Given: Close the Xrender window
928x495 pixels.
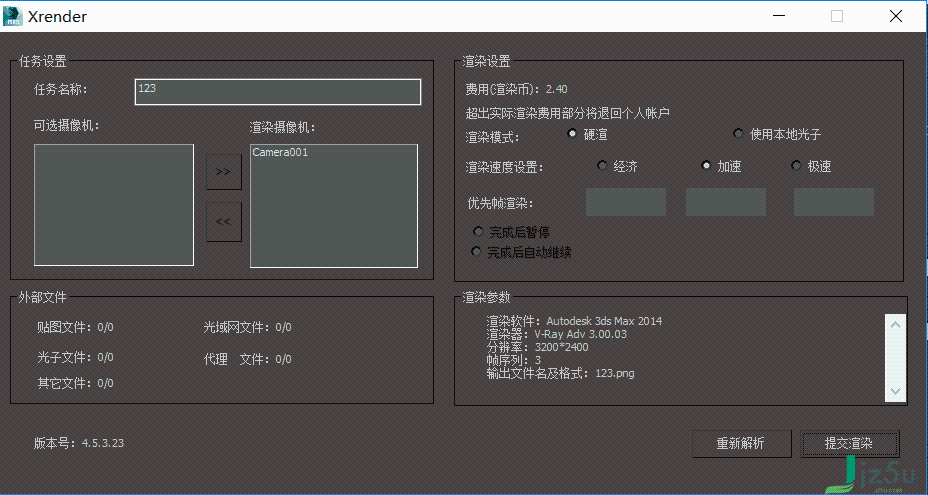Looking at the screenshot, I should (x=896, y=16).
